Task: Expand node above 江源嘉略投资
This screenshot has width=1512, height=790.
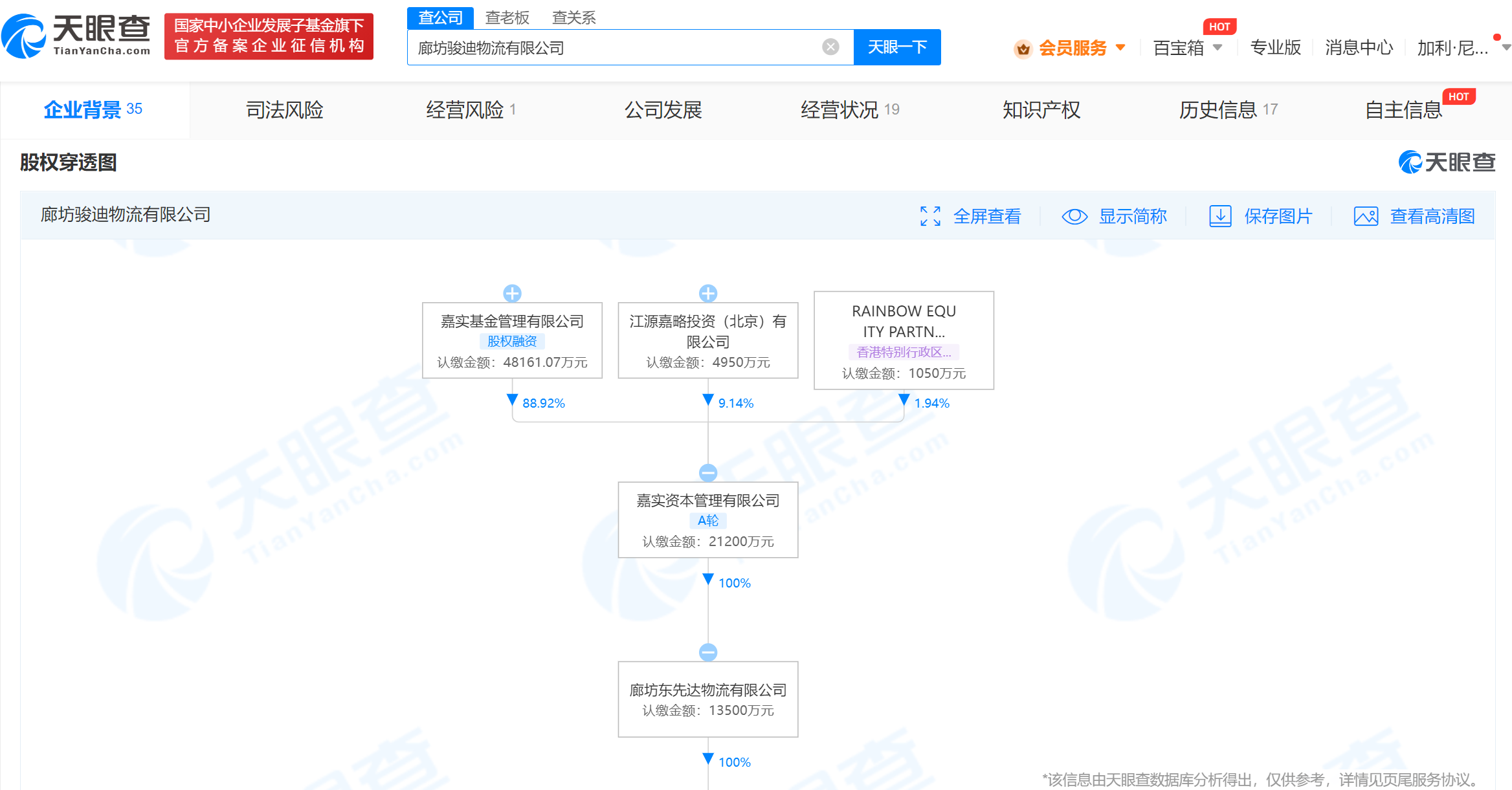Action: [x=708, y=294]
